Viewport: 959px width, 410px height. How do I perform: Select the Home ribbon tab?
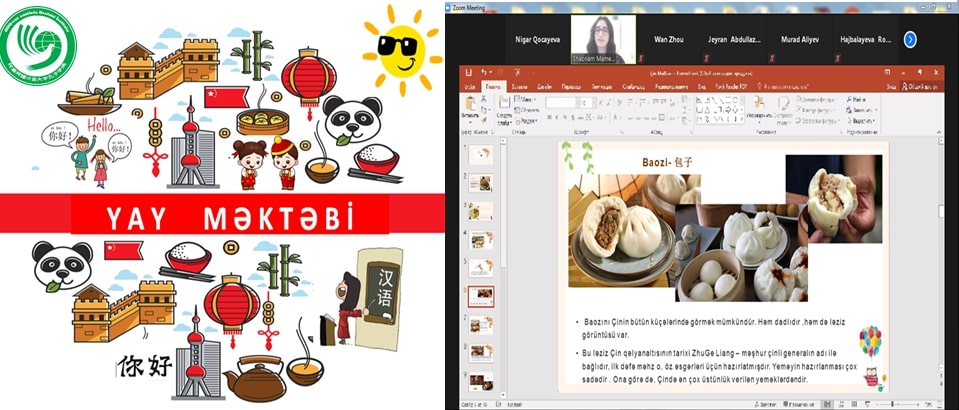coord(492,87)
